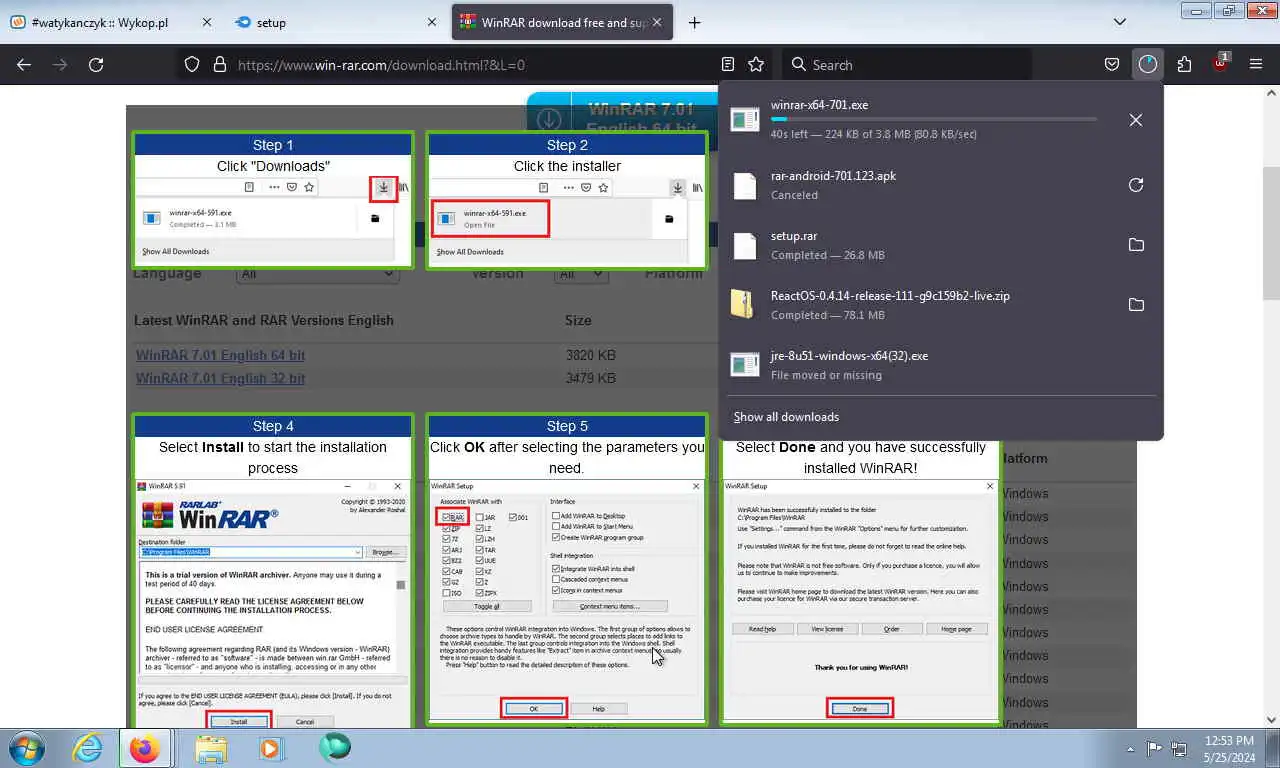Click the Step 4 Select Install thumbnail

[273, 570]
